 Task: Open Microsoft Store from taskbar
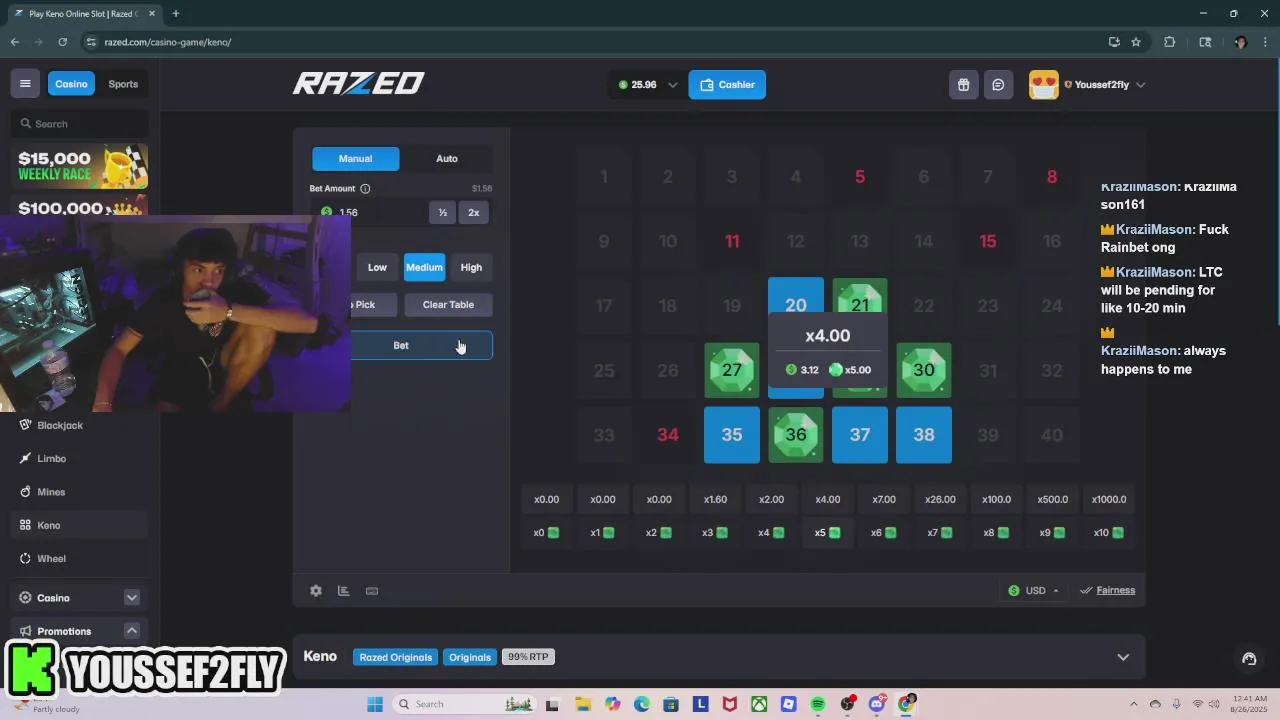[671, 704]
